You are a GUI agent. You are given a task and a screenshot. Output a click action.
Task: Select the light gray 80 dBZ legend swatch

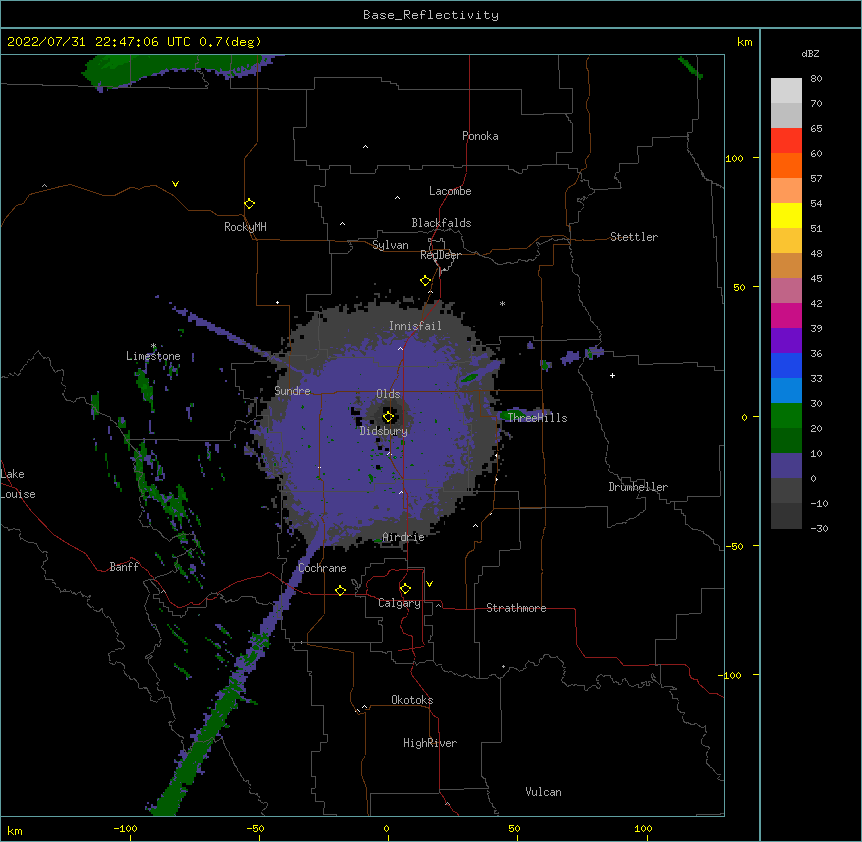click(x=786, y=91)
